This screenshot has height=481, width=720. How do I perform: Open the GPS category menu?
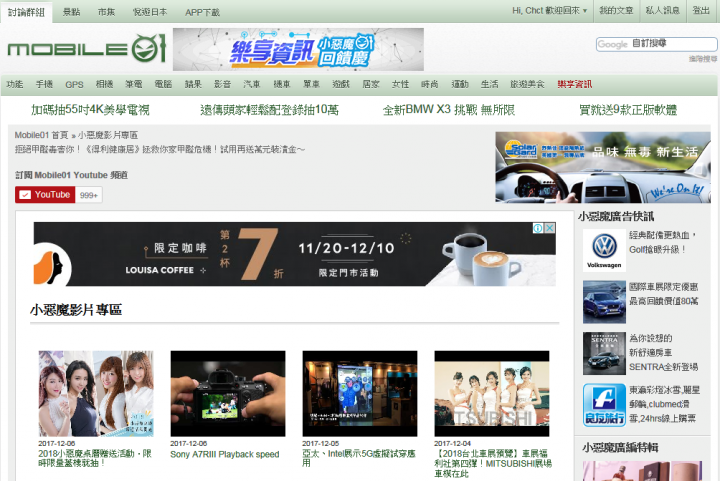(x=74, y=84)
